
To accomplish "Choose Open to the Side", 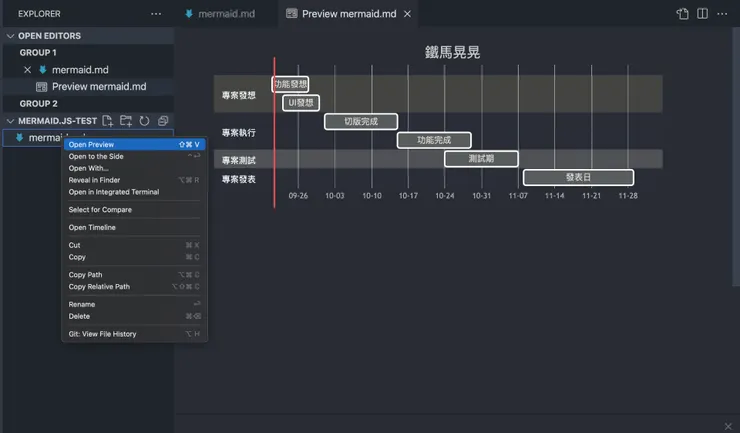I will [x=135, y=156].
